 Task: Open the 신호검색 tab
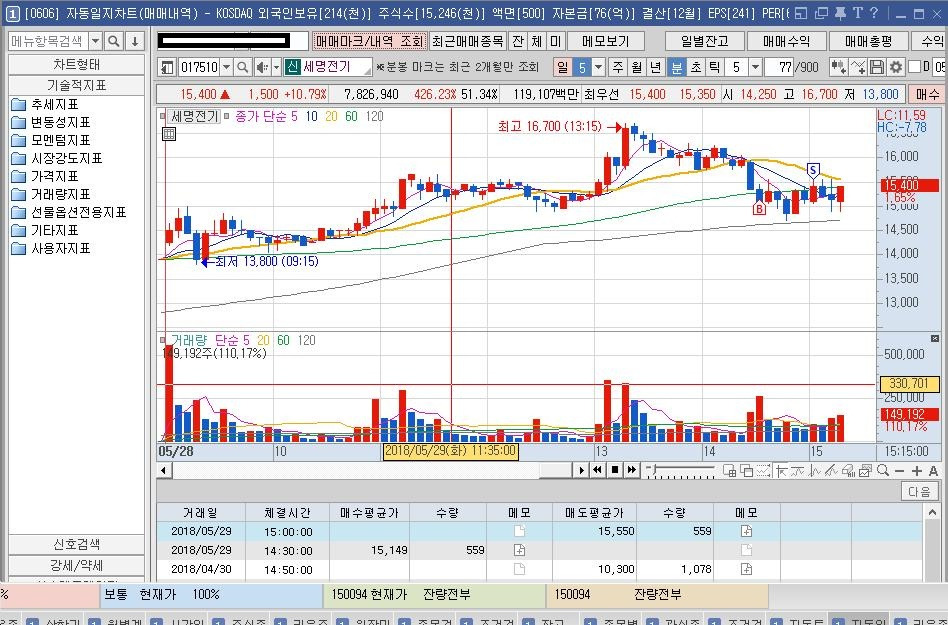[76, 544]
